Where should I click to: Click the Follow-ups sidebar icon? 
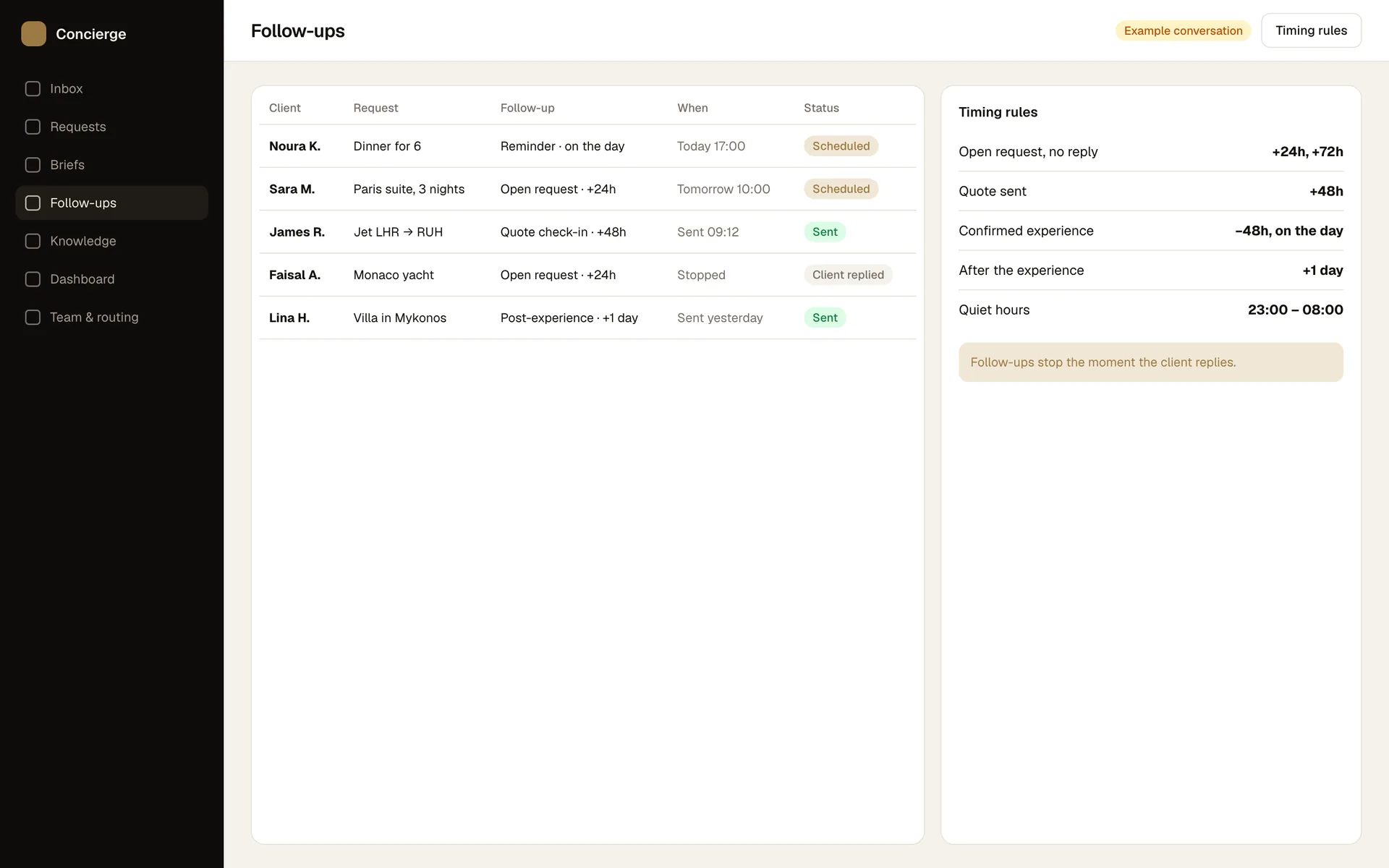click(33, 203)
